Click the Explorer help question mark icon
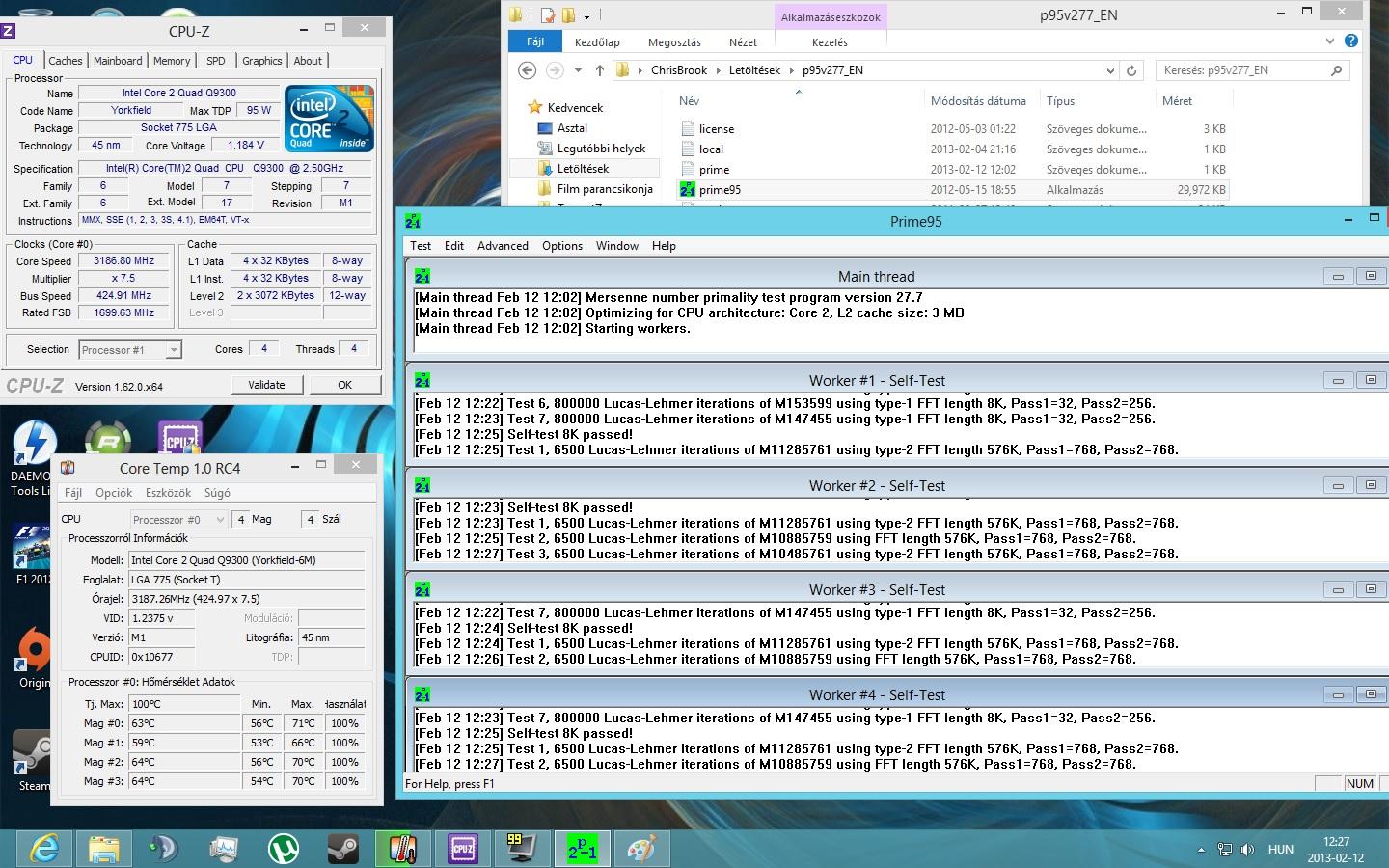 coord(1351,41)
